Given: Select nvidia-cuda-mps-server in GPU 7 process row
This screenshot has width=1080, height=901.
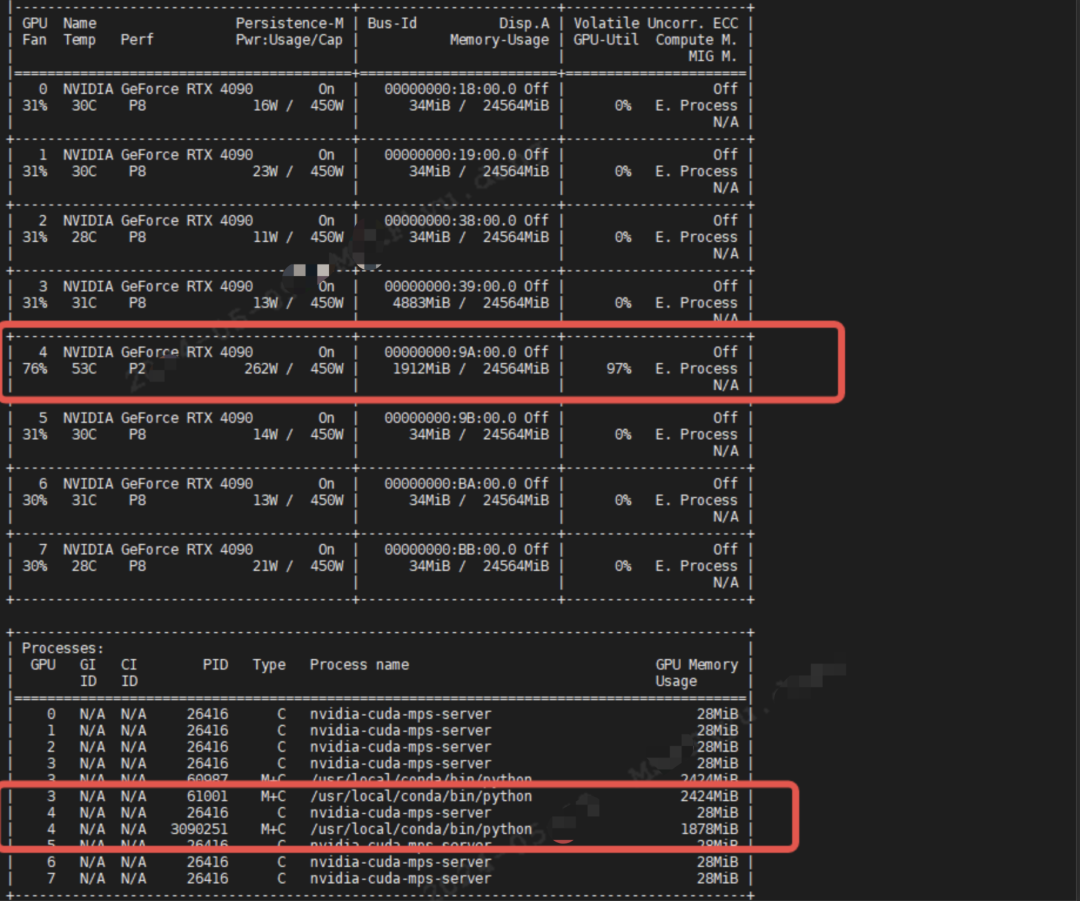Looking at the screenshot, I should click(400, 880).
